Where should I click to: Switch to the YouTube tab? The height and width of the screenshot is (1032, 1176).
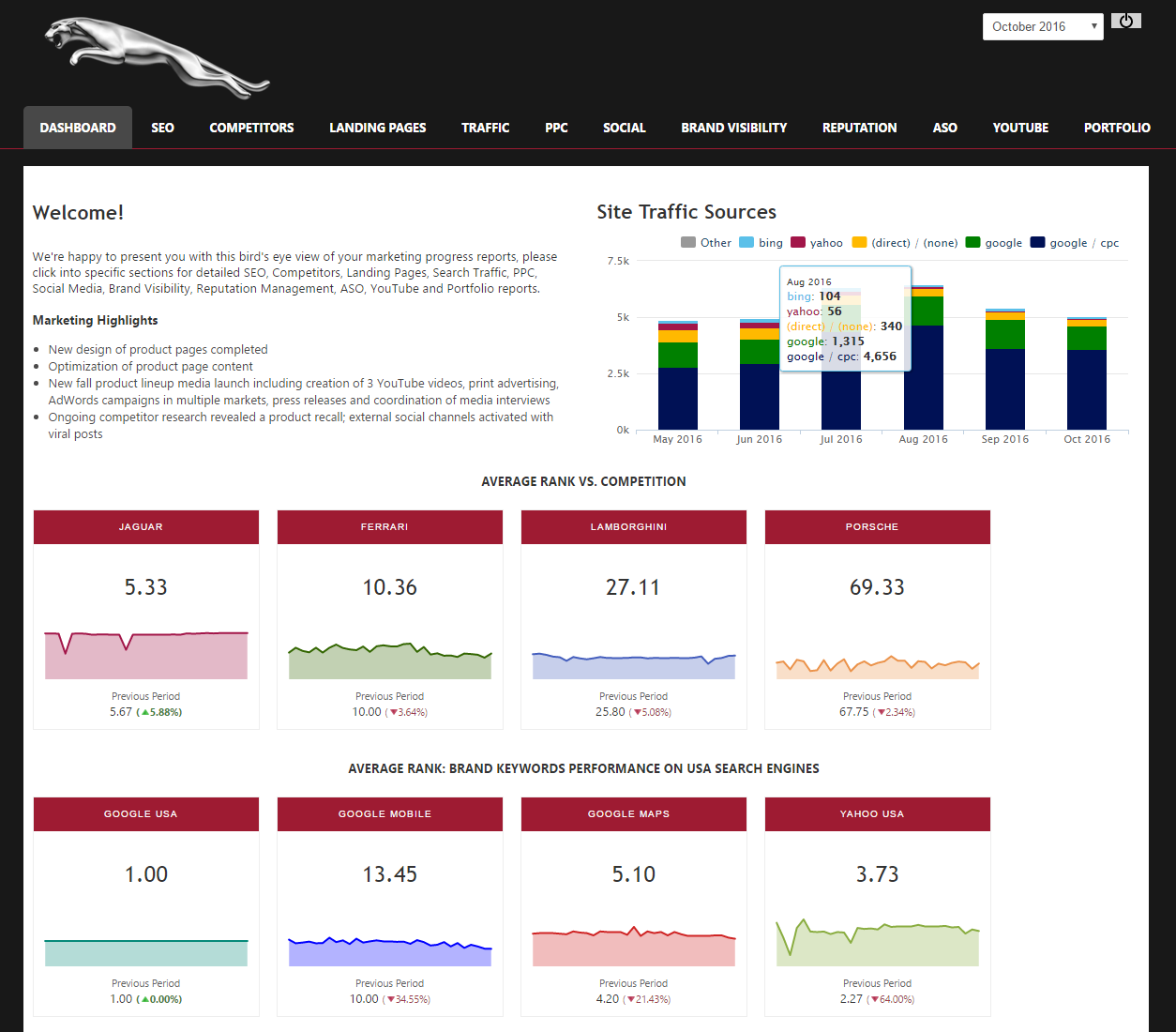(1021, 128)
